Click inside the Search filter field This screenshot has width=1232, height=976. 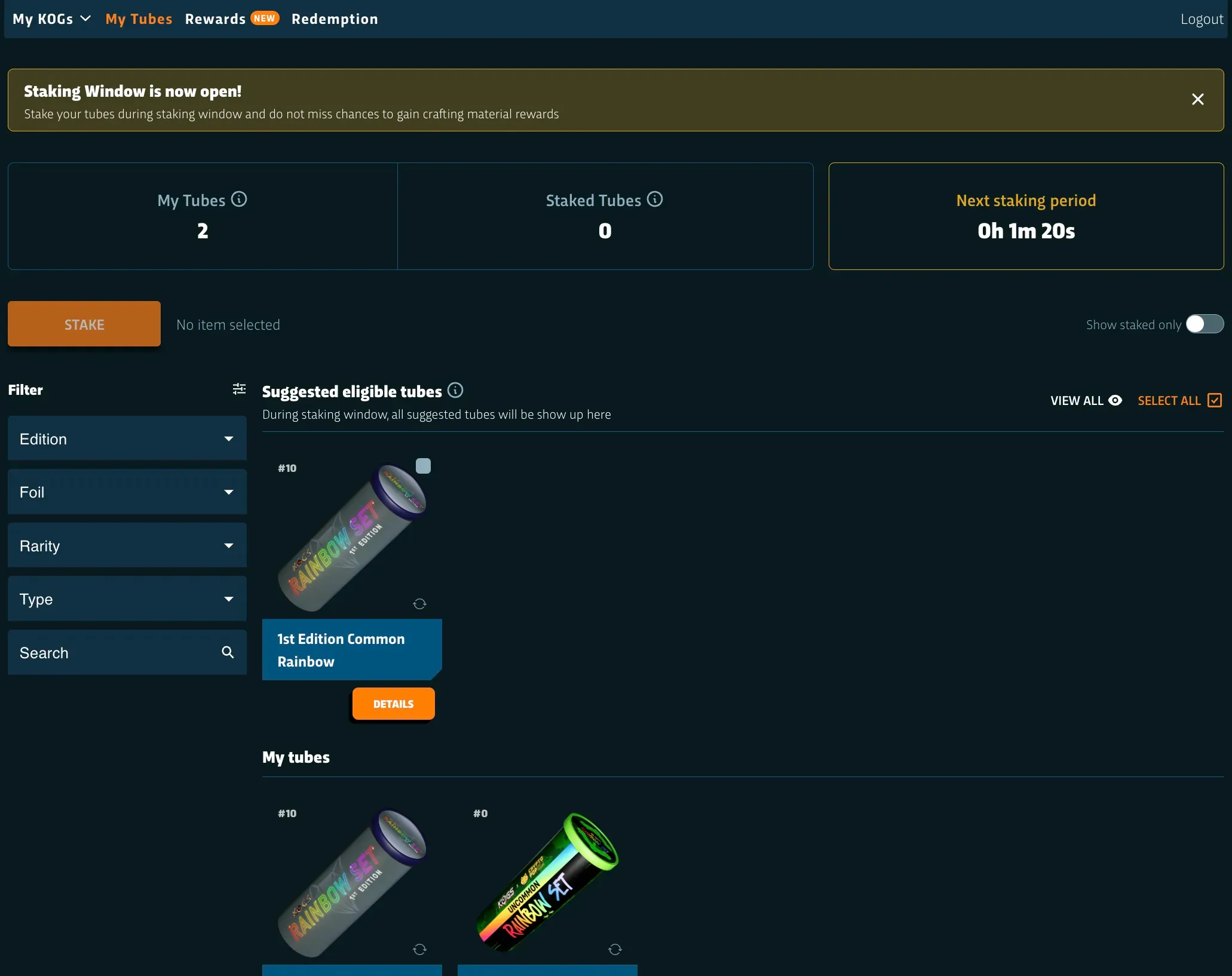pos(108,652)
